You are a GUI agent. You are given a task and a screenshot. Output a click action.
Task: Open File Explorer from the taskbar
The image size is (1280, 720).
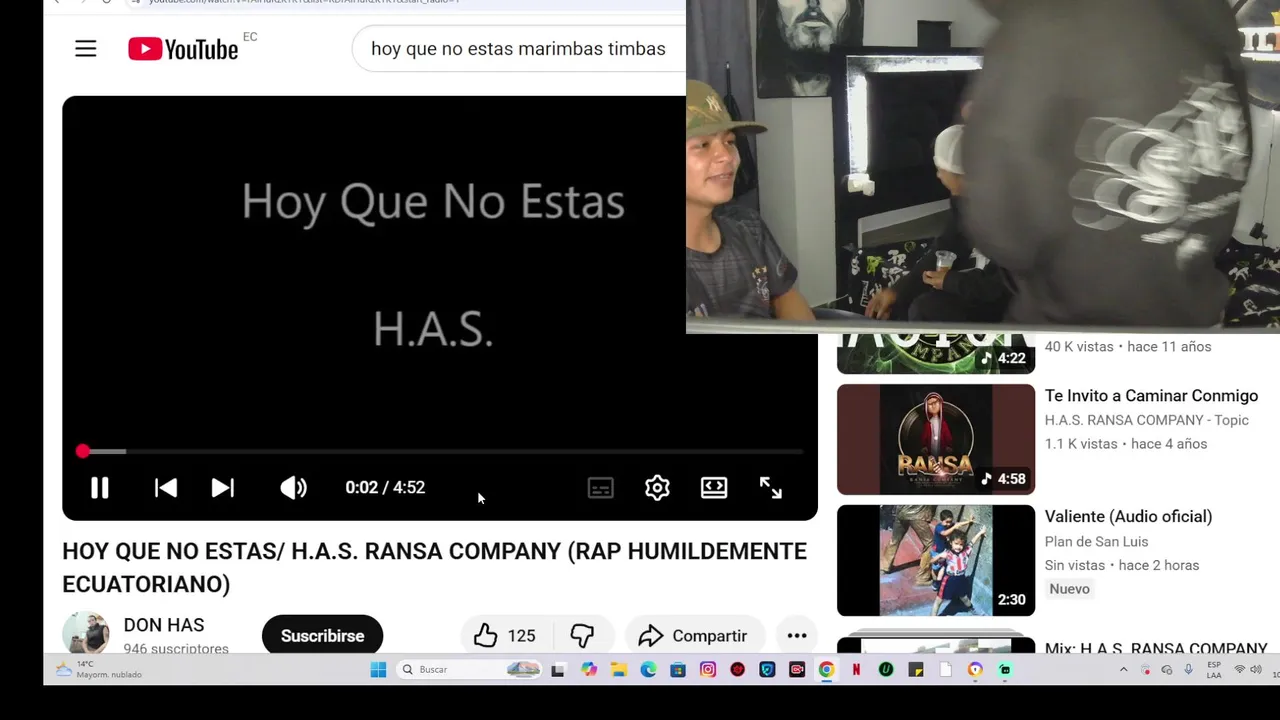click(619, 670)
